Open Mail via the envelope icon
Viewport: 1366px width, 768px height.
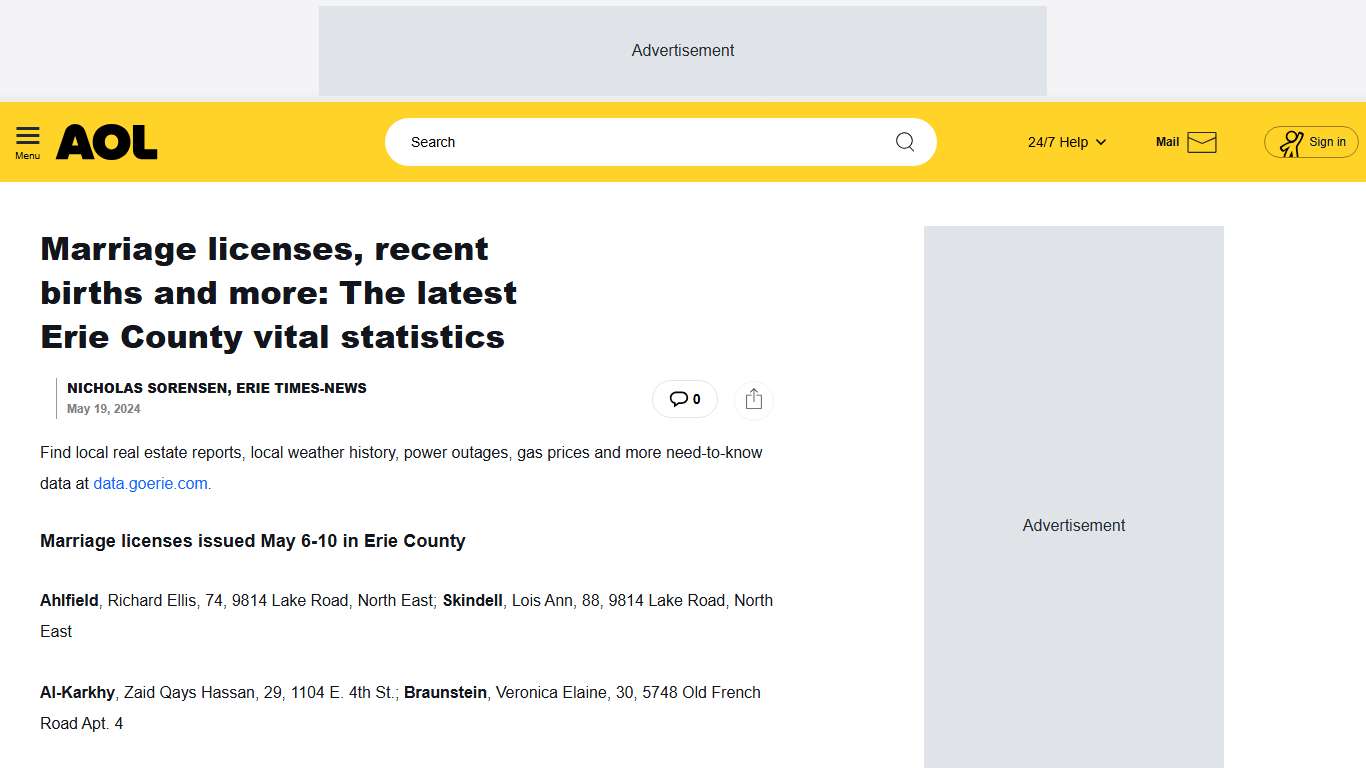(1201, 142)
